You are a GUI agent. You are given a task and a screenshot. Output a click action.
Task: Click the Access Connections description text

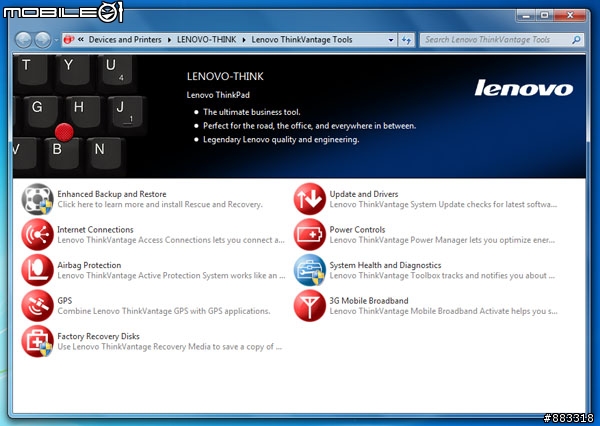tap(171, 240)
